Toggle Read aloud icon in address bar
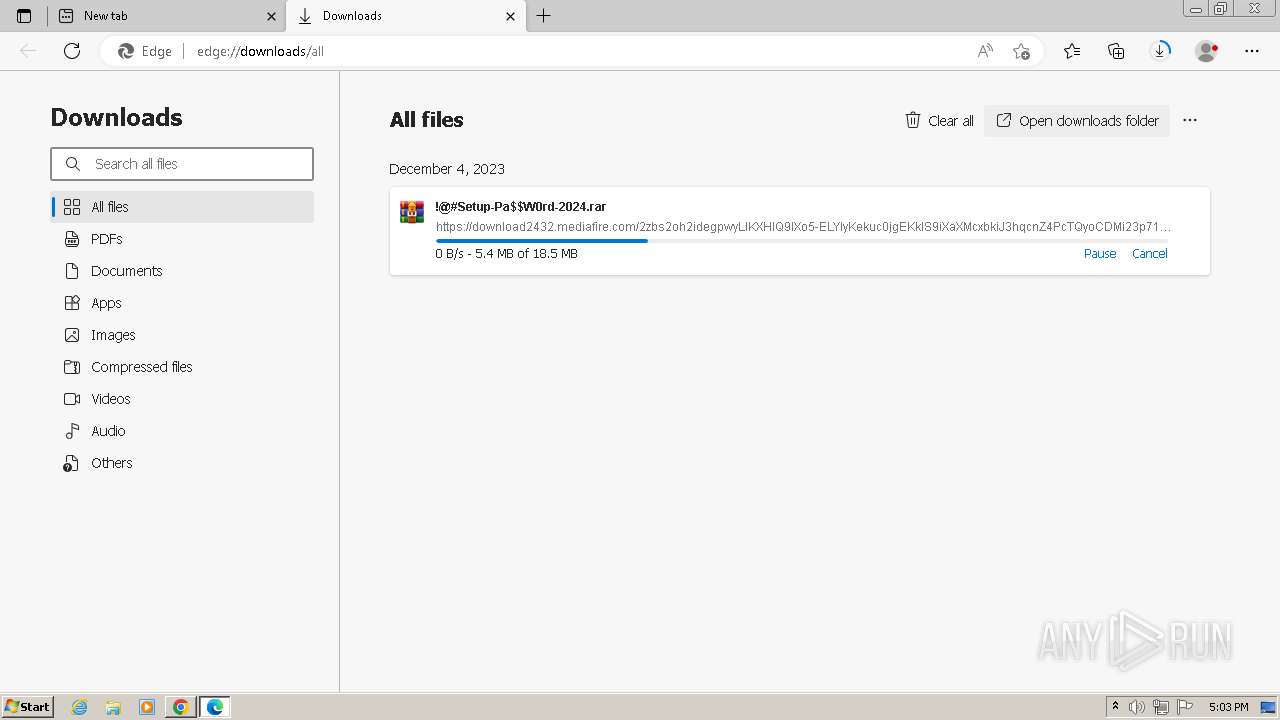1280x720 pixels. 985,51
